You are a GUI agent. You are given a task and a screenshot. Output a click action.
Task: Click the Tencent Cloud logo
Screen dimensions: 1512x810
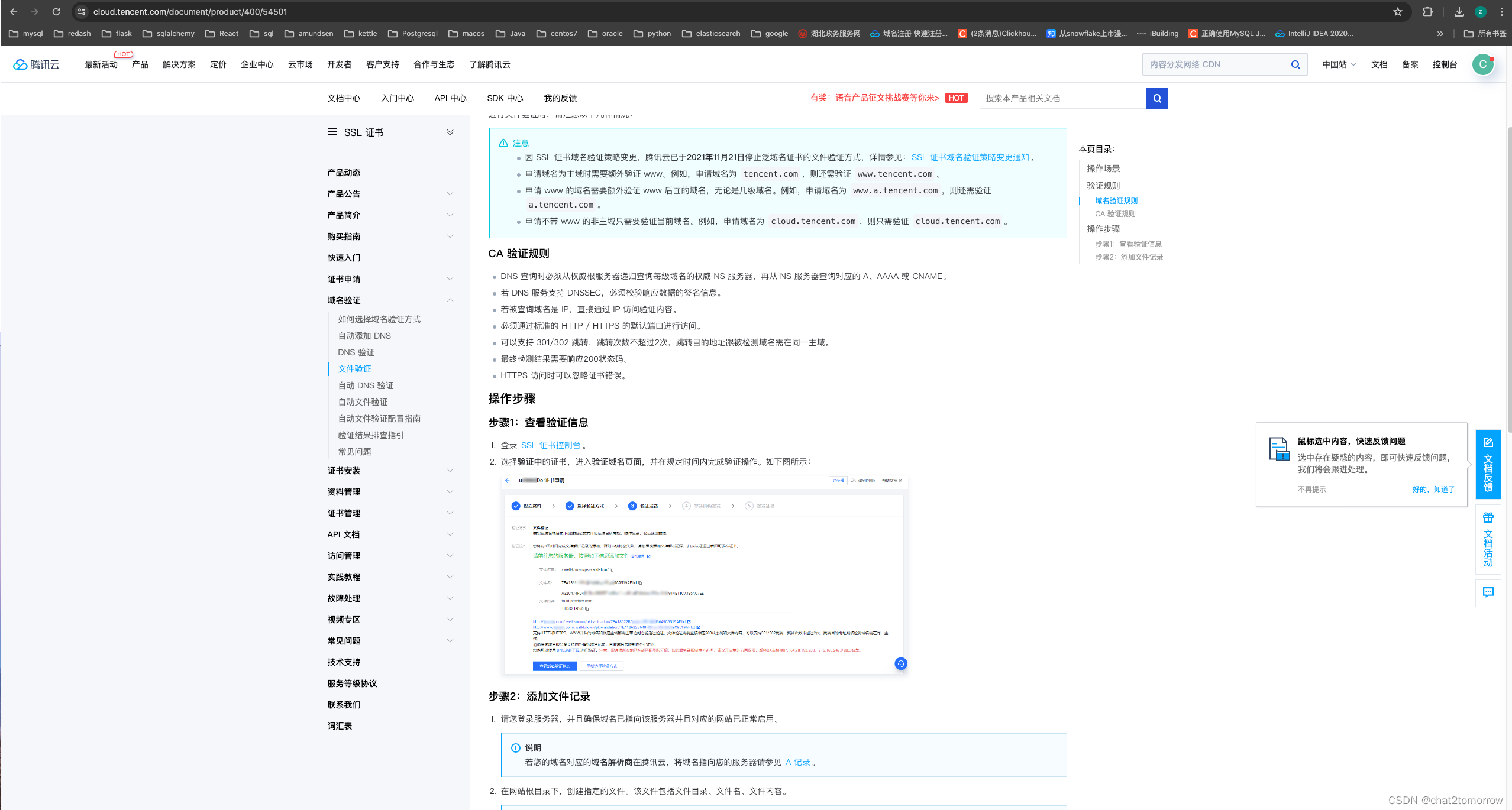(36, 64)
